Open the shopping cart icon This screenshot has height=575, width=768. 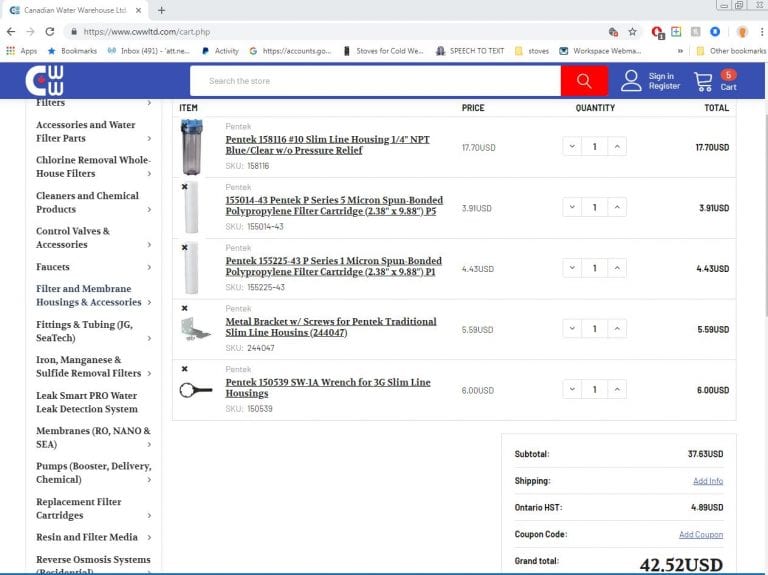tap(704, 81)
